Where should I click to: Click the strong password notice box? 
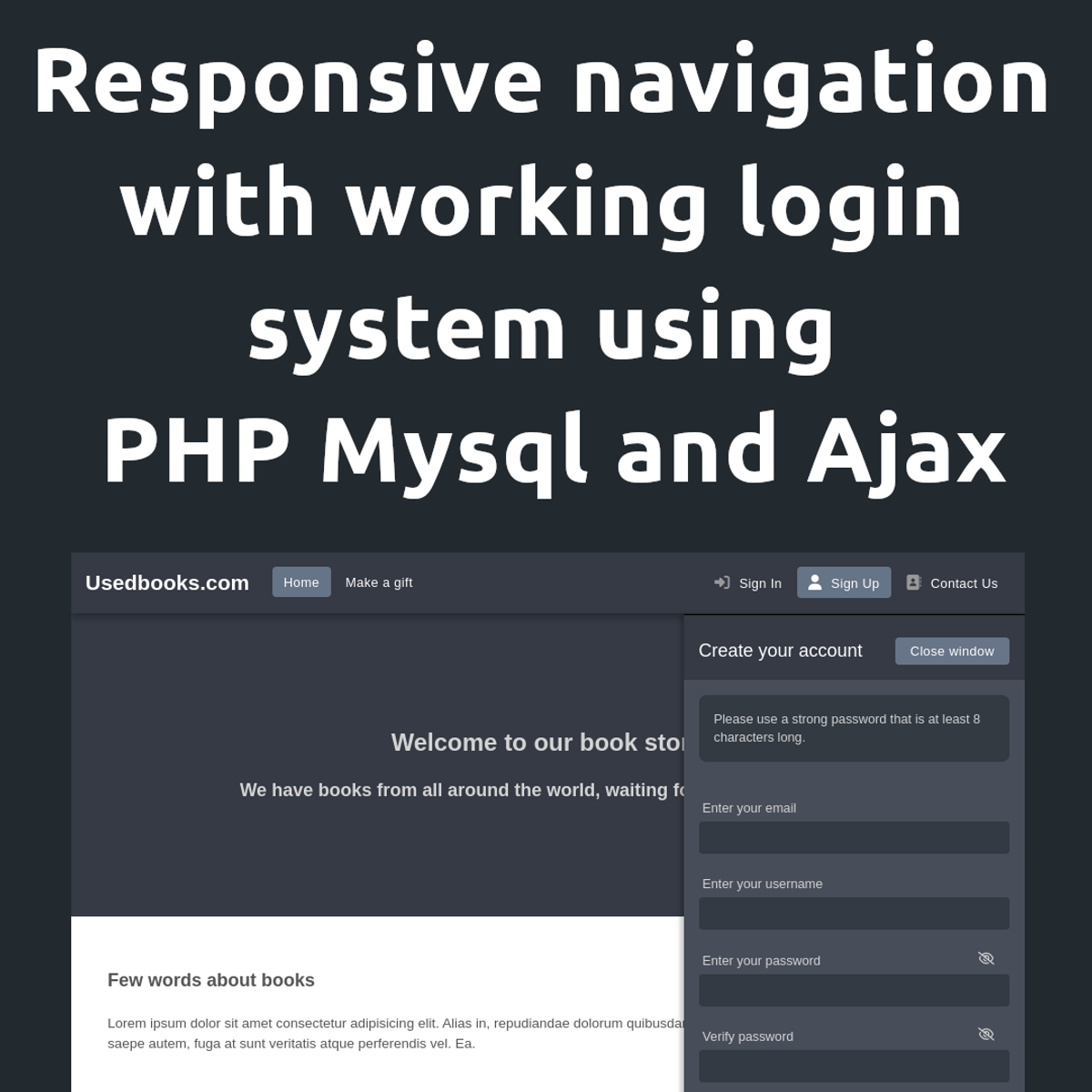tap(854, 728)
